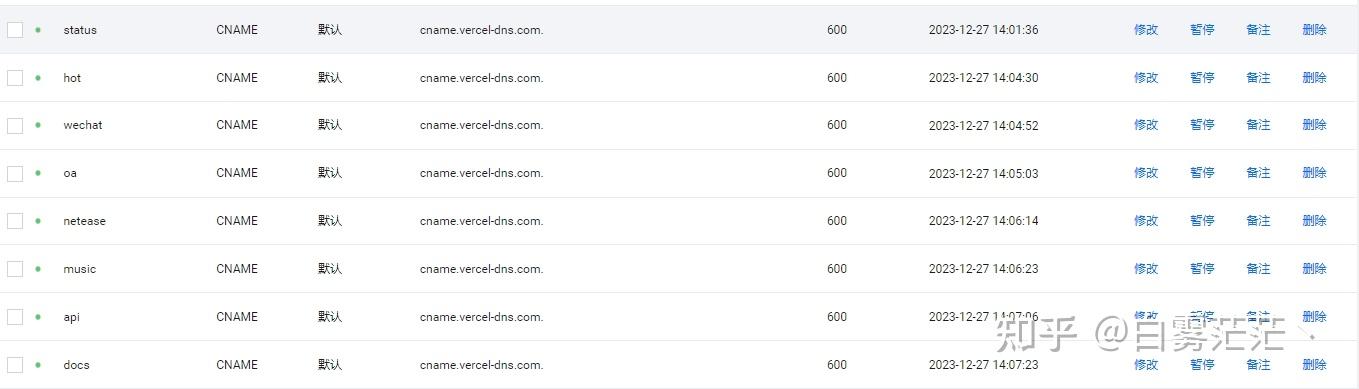Click 暂停 on the music record

[x=1202, y=269]
